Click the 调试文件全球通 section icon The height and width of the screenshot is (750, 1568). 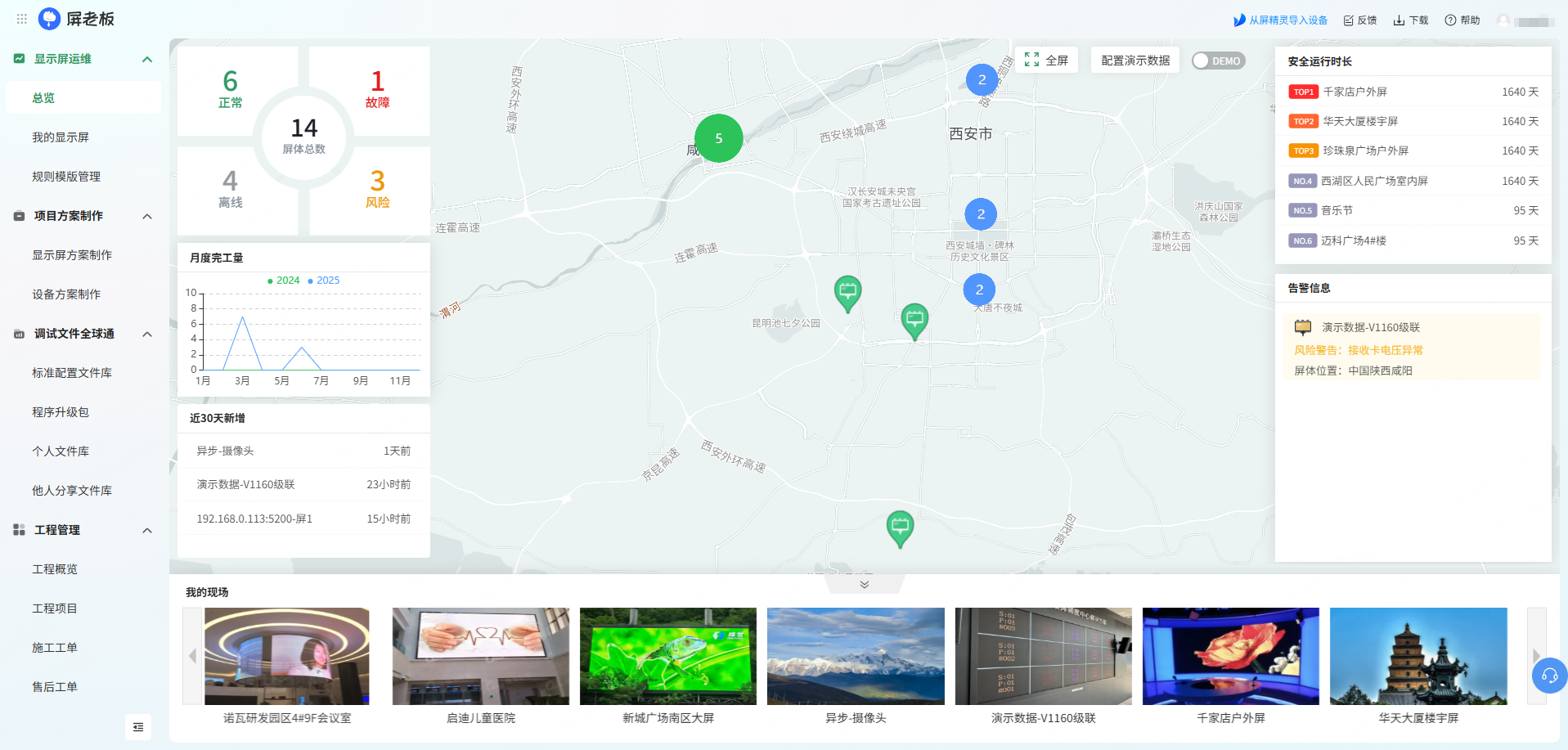19,334
